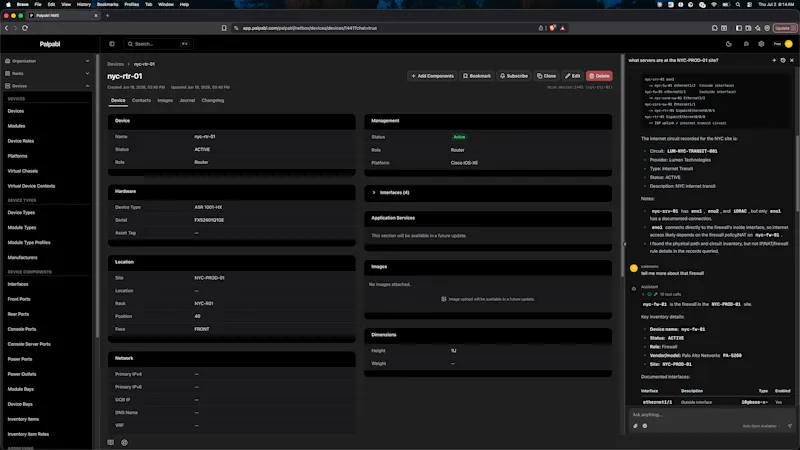This screenshot has width=800, height=450.
Task: Toggle the sidebar panel icon near search
Action: pyautogui.click(x=112, y=44)
